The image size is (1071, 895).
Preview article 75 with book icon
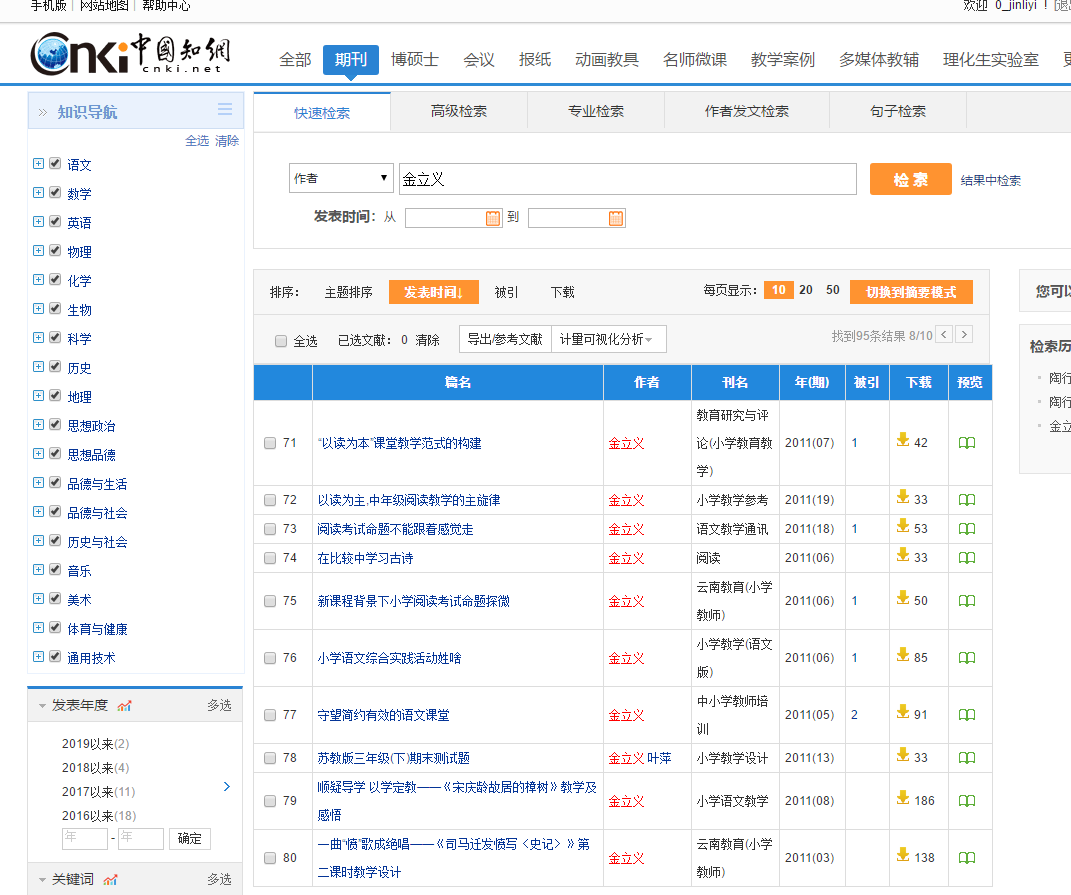coord(966,601)
